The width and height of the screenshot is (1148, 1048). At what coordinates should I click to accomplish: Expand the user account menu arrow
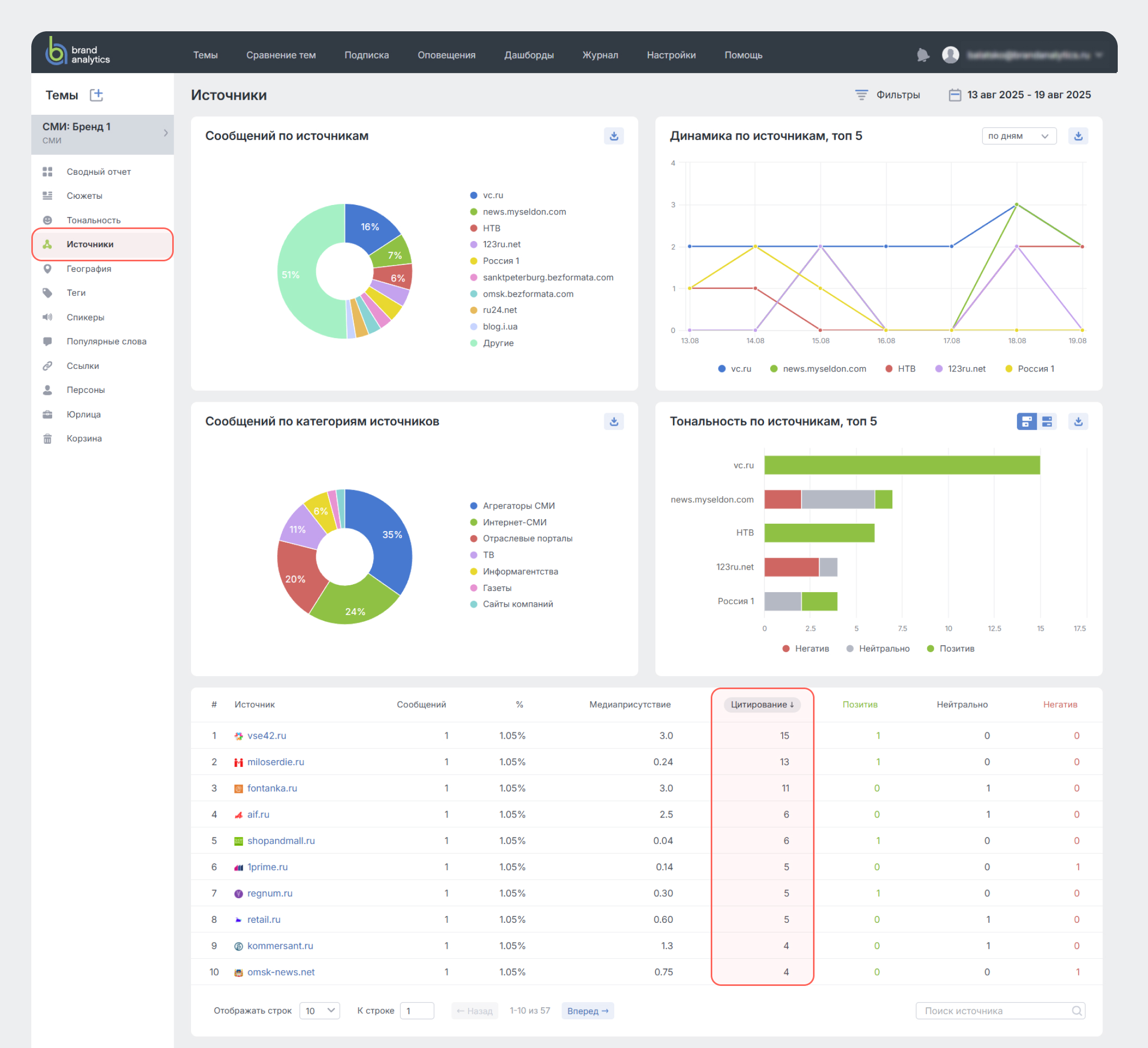pos(1098,55)
